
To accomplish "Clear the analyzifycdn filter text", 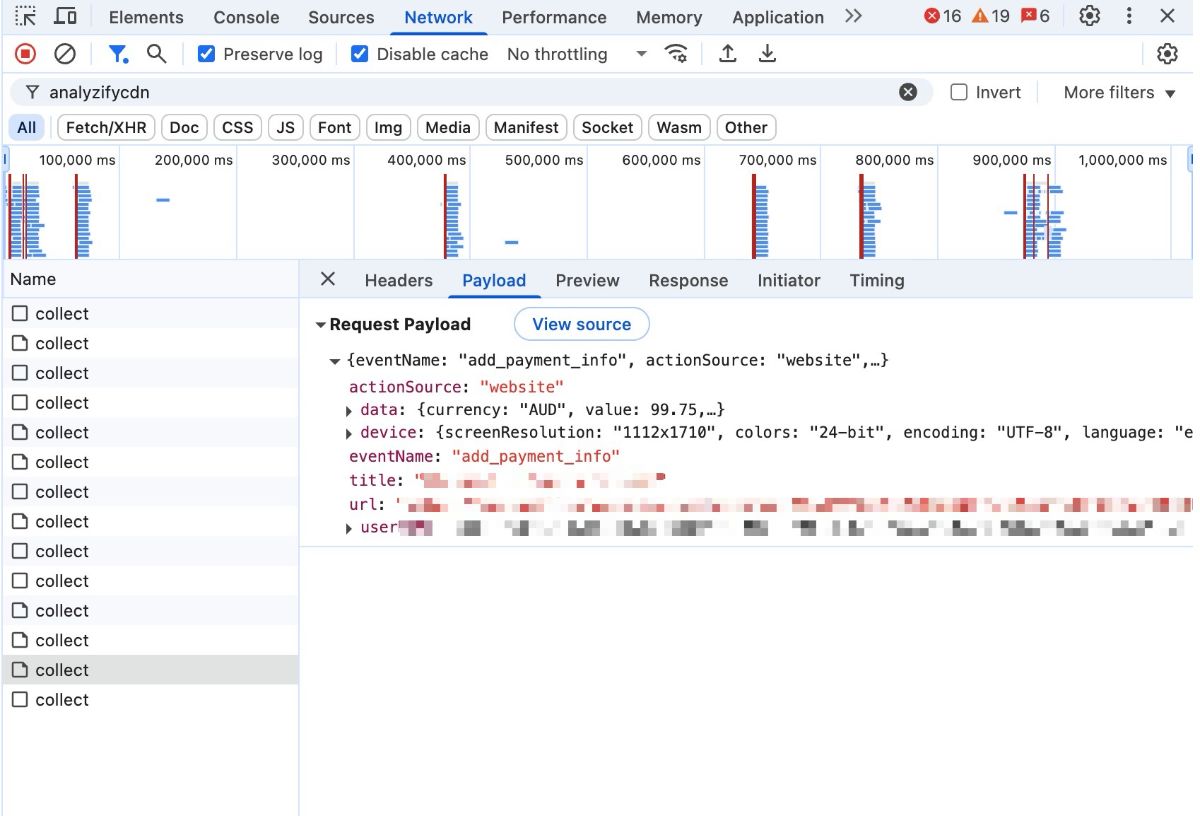I will 908,92.
